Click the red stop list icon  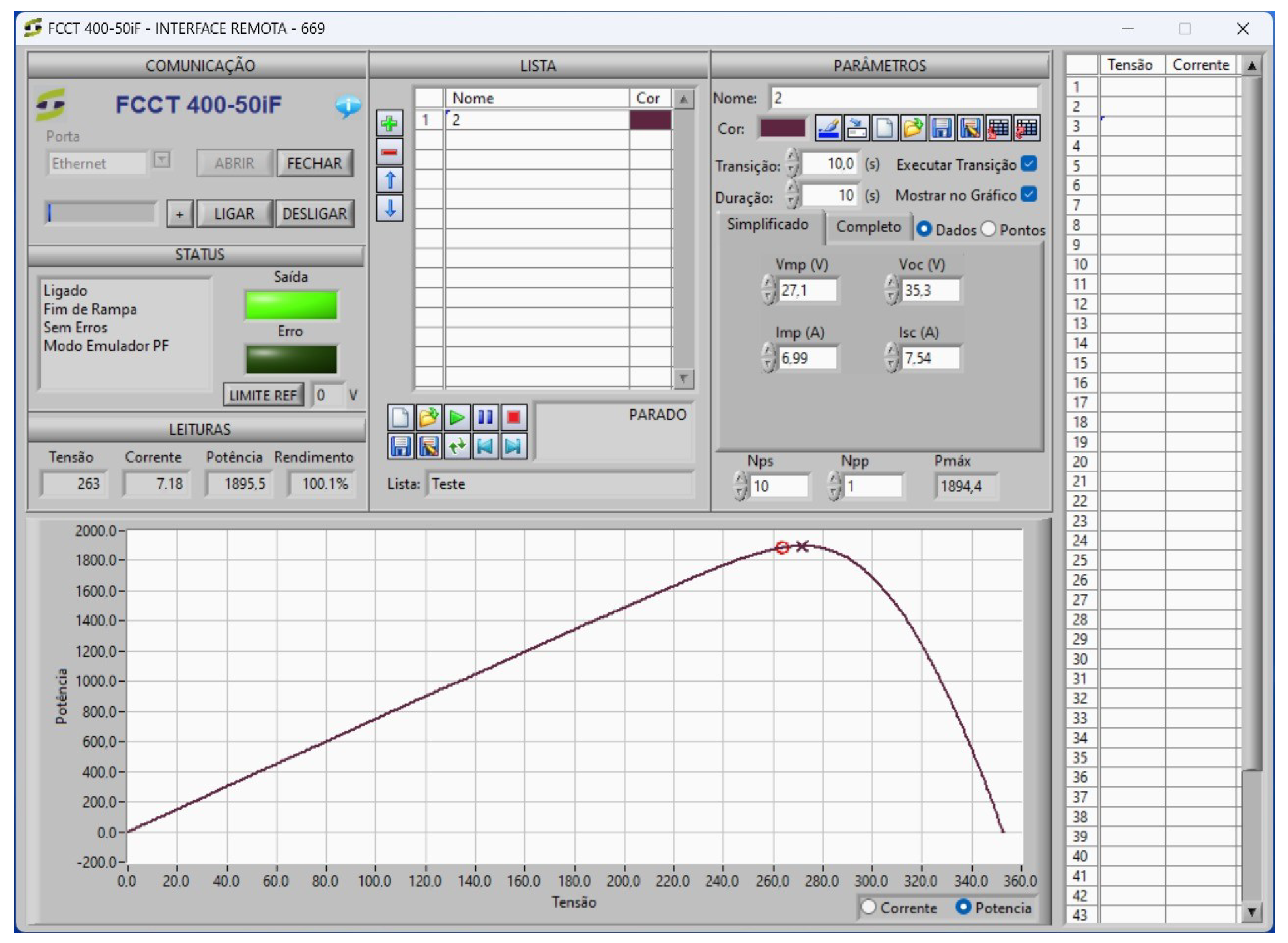[513, 417]
